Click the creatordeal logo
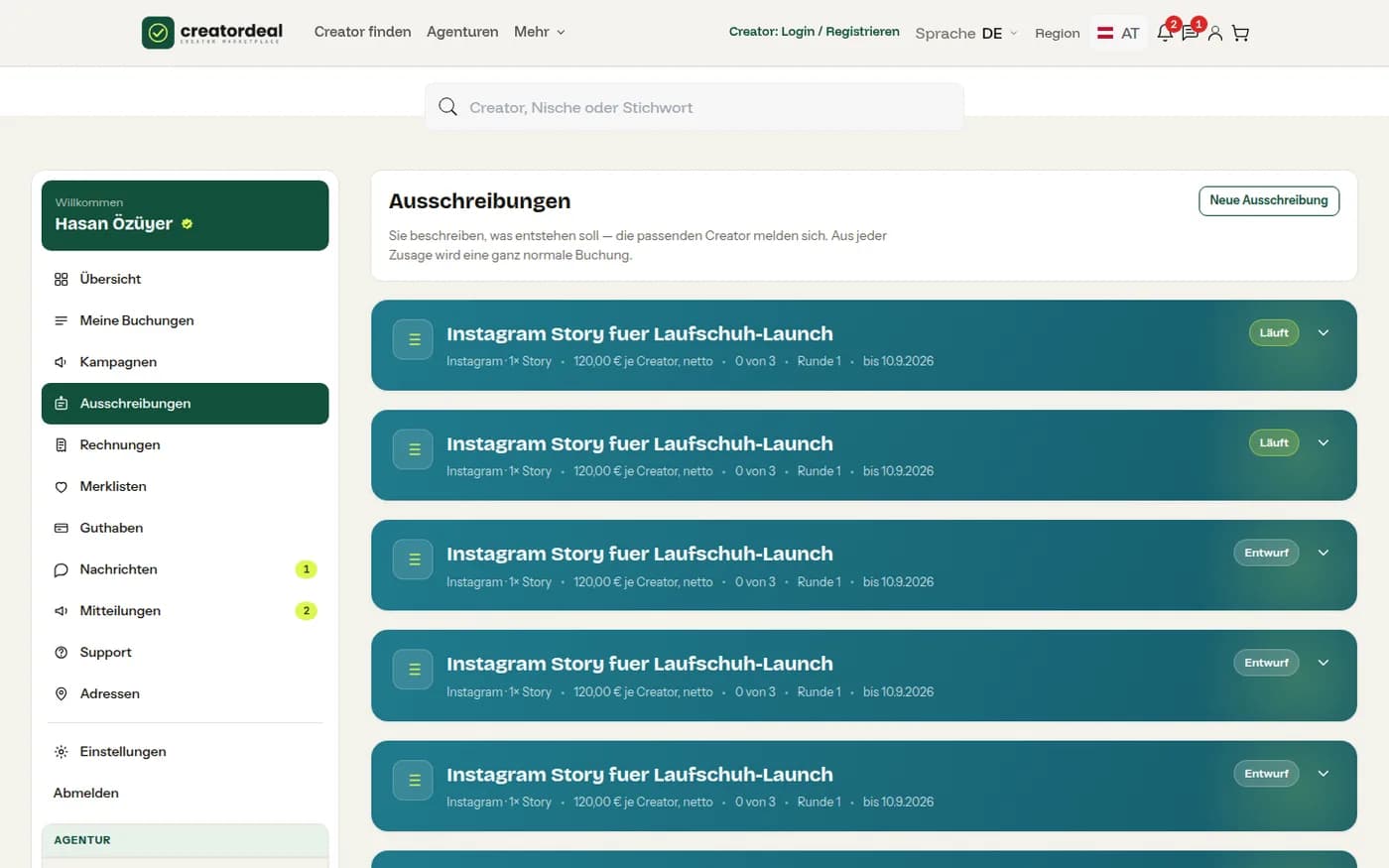Screen dimensions: 1389x868 point(212,33)
